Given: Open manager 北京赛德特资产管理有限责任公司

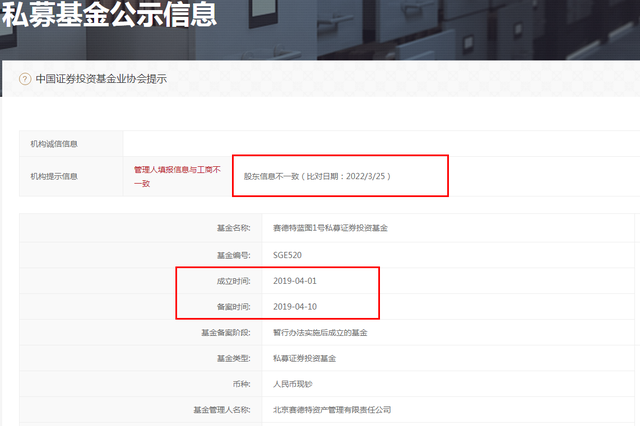Looking at the screenshot, I should [332, 410].
